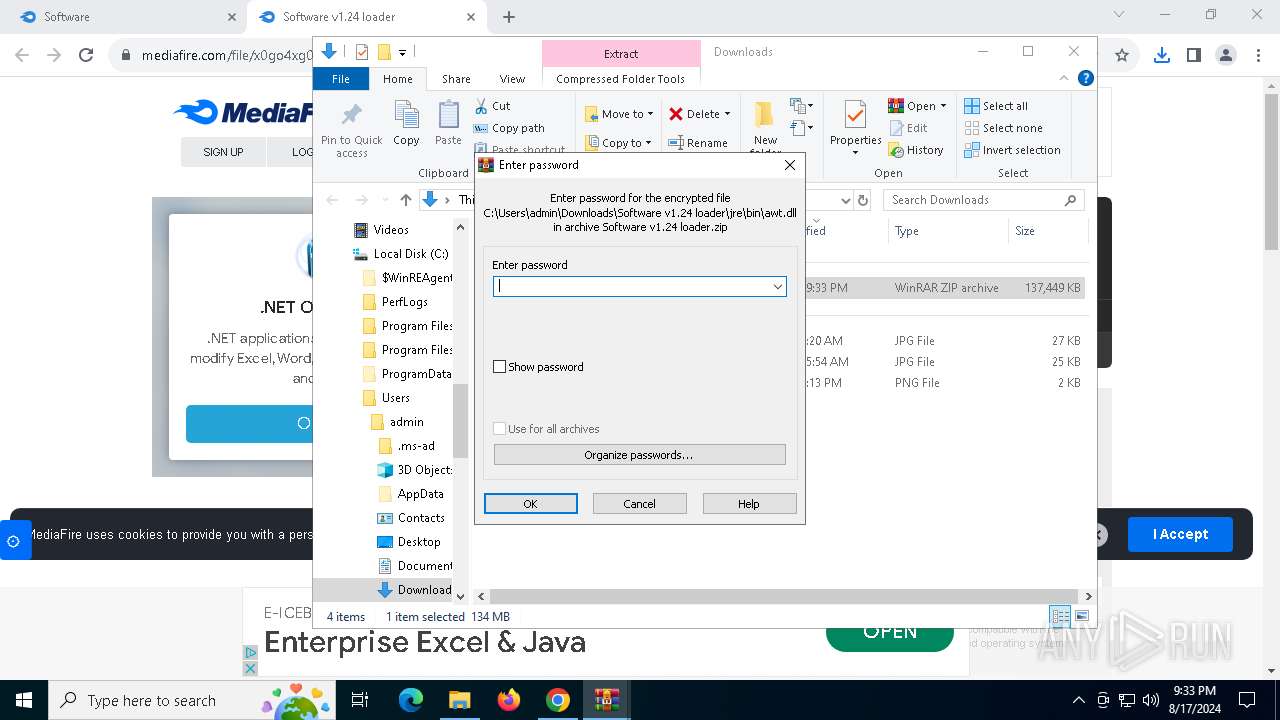Open the quick access toolbar customize dropdown

coord(402,52)
